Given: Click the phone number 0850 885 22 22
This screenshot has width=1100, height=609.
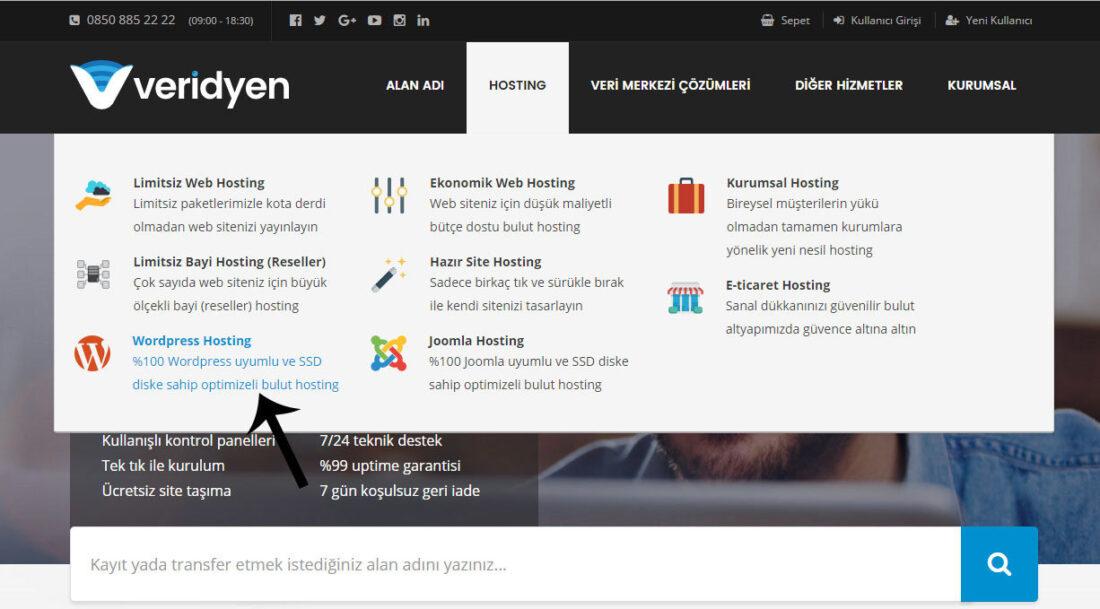Looking at the screenshot, I should coord(130,20).
